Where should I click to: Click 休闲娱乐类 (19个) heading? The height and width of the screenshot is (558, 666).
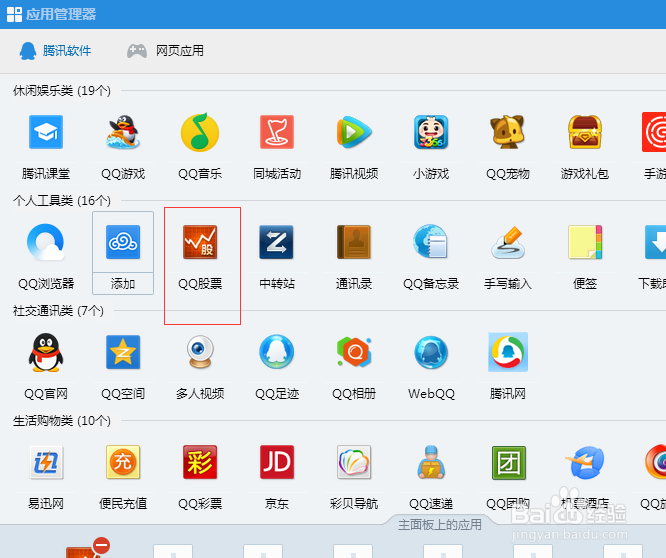pyautogui.click(x=62, y=90)
